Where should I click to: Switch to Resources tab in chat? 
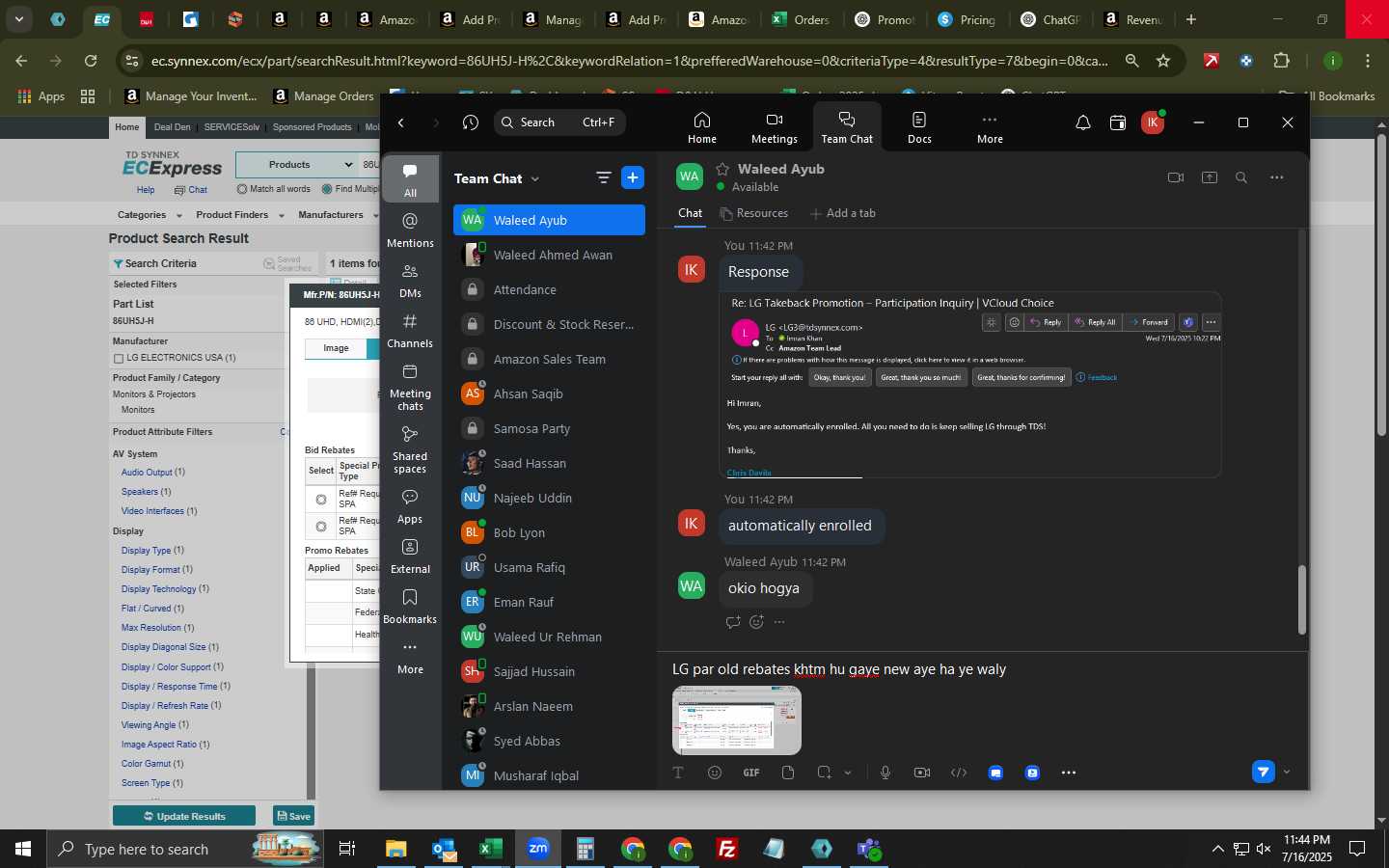pyautogui.click(x=753, y=213)
